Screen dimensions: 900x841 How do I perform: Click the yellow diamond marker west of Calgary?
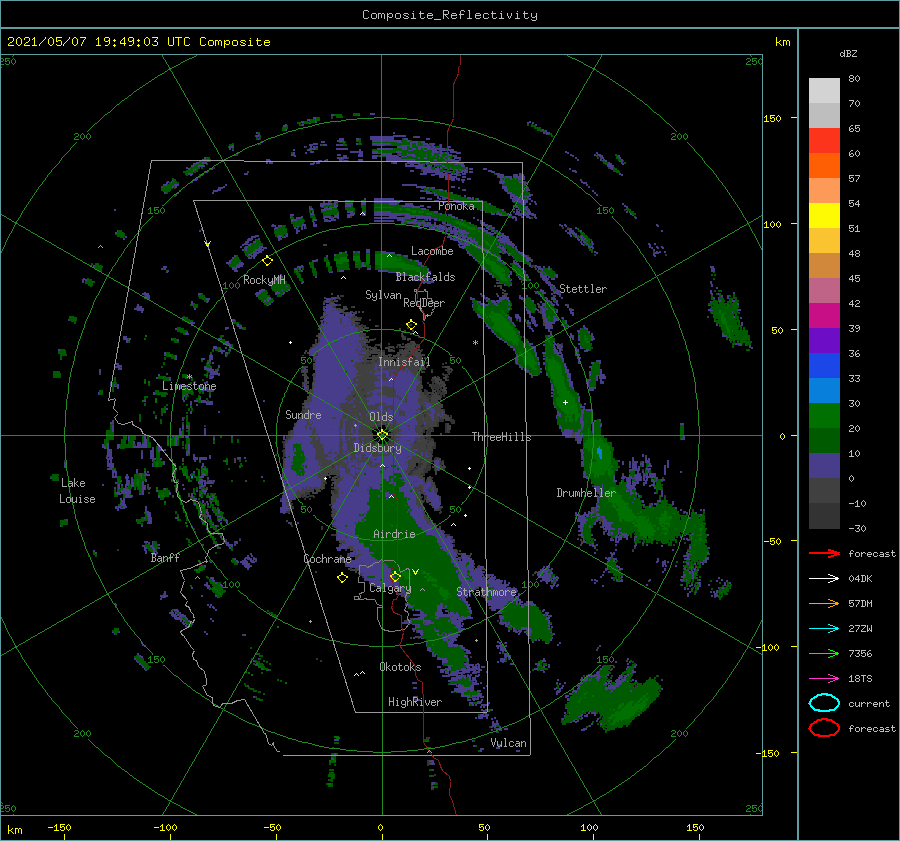coord(342,577)
